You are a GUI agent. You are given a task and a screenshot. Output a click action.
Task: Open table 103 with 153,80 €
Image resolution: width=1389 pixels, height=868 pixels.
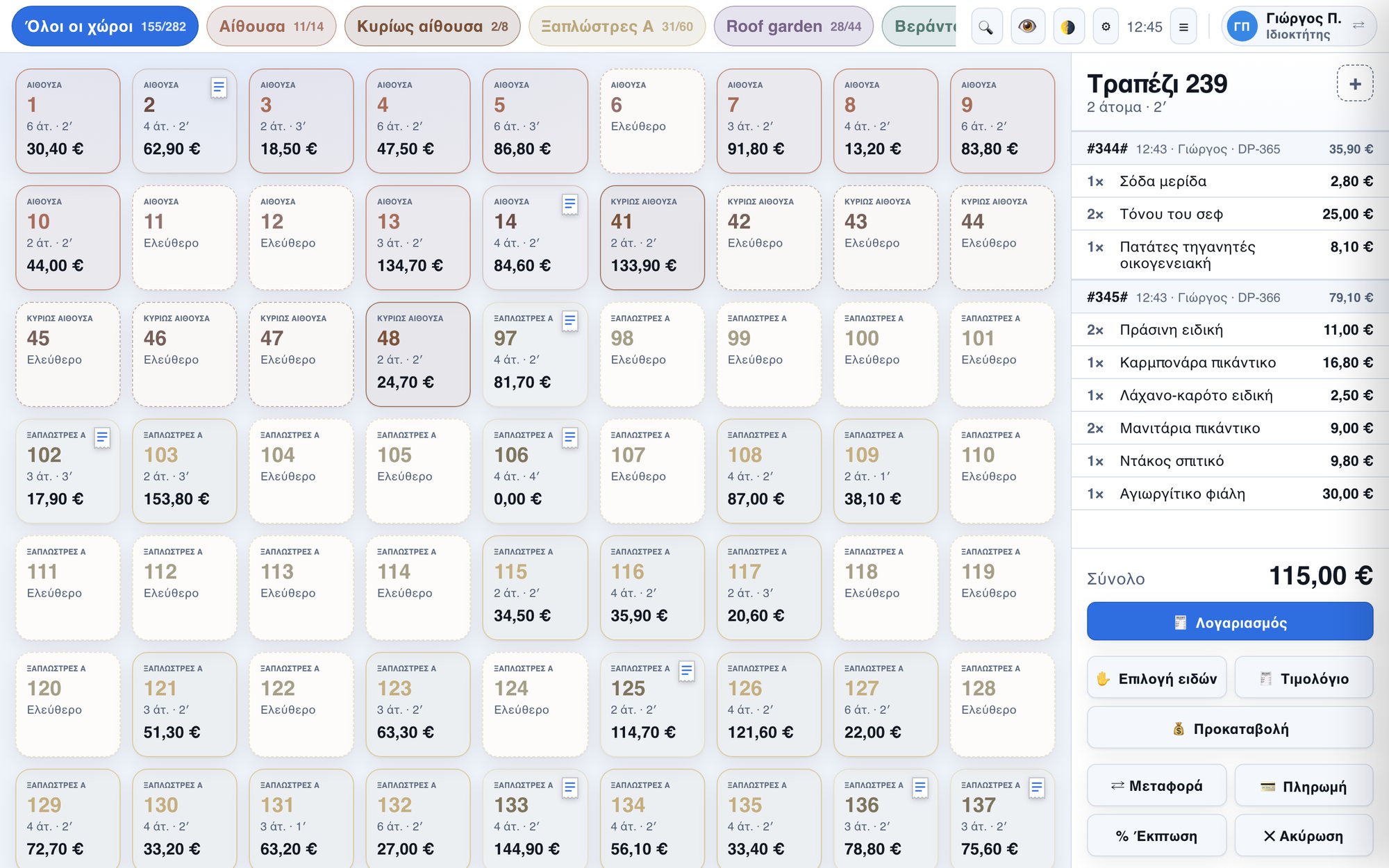tap(185, 471)
